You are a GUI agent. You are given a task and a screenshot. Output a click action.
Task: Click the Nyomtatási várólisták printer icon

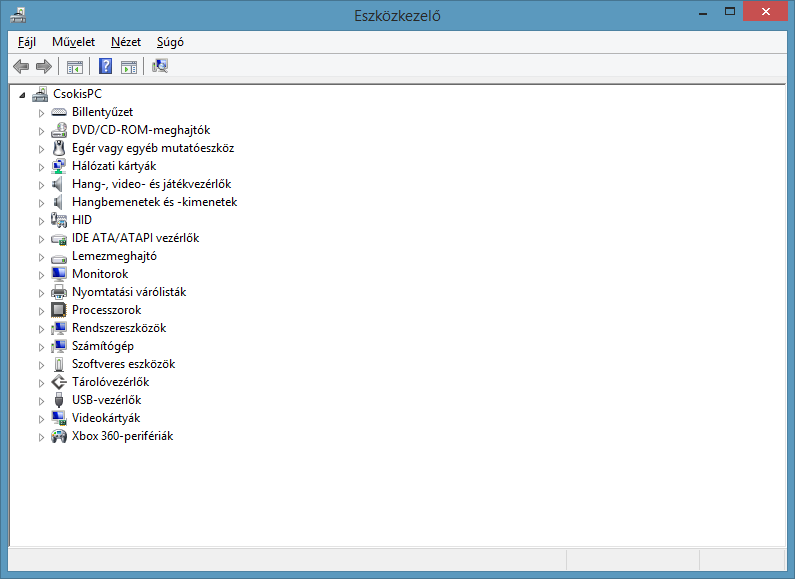[x=59, y=292]
